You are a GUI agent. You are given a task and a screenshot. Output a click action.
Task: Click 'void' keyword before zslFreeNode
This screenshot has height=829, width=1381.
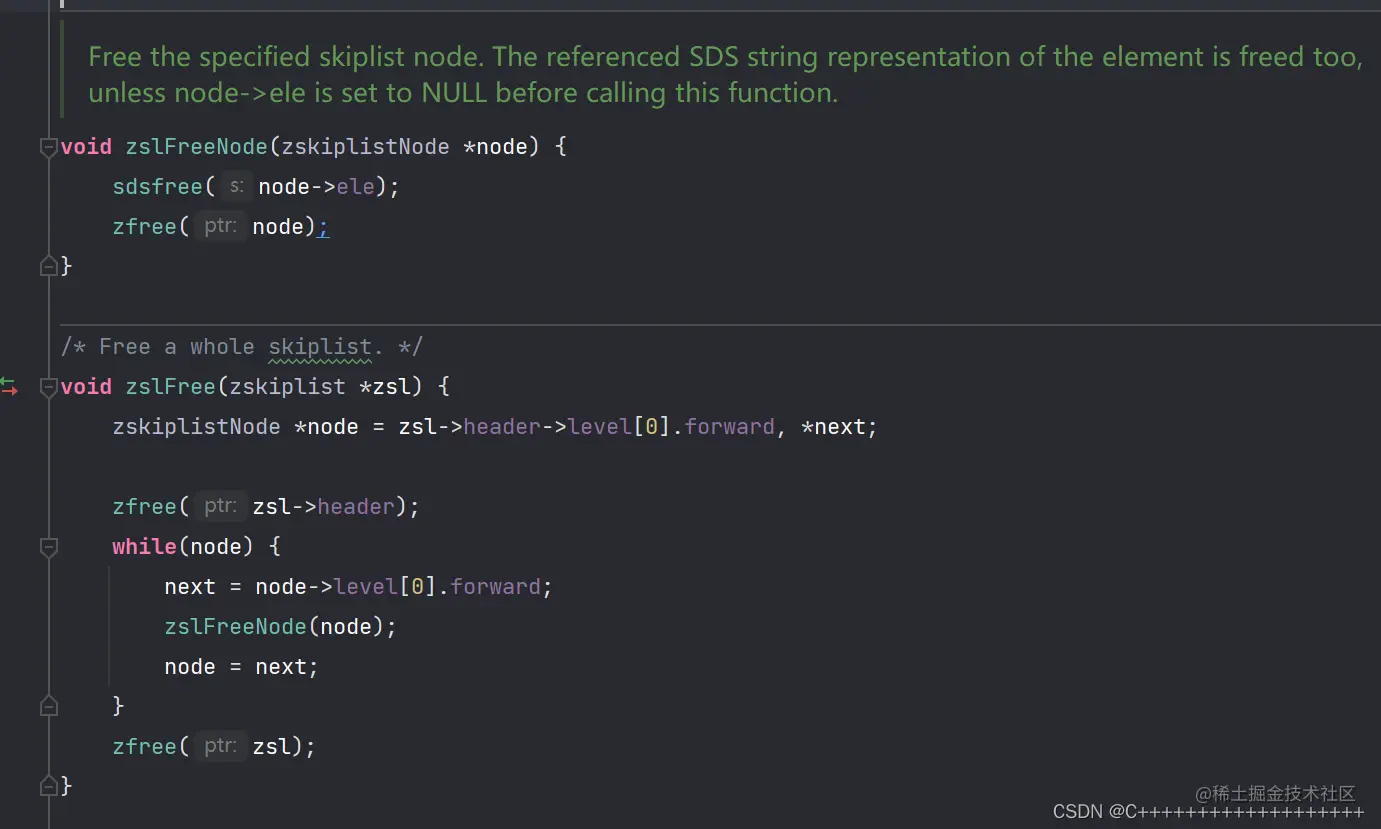click(x=86, y=147)
